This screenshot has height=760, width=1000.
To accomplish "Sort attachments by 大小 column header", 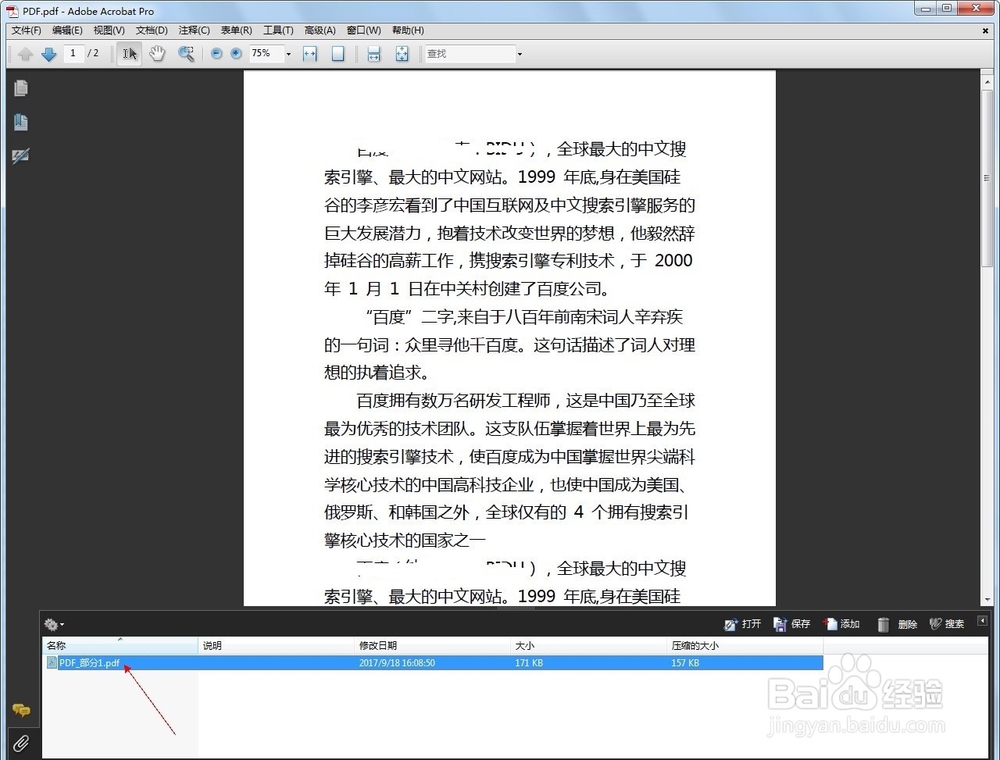I will click(x=589, y=645).
